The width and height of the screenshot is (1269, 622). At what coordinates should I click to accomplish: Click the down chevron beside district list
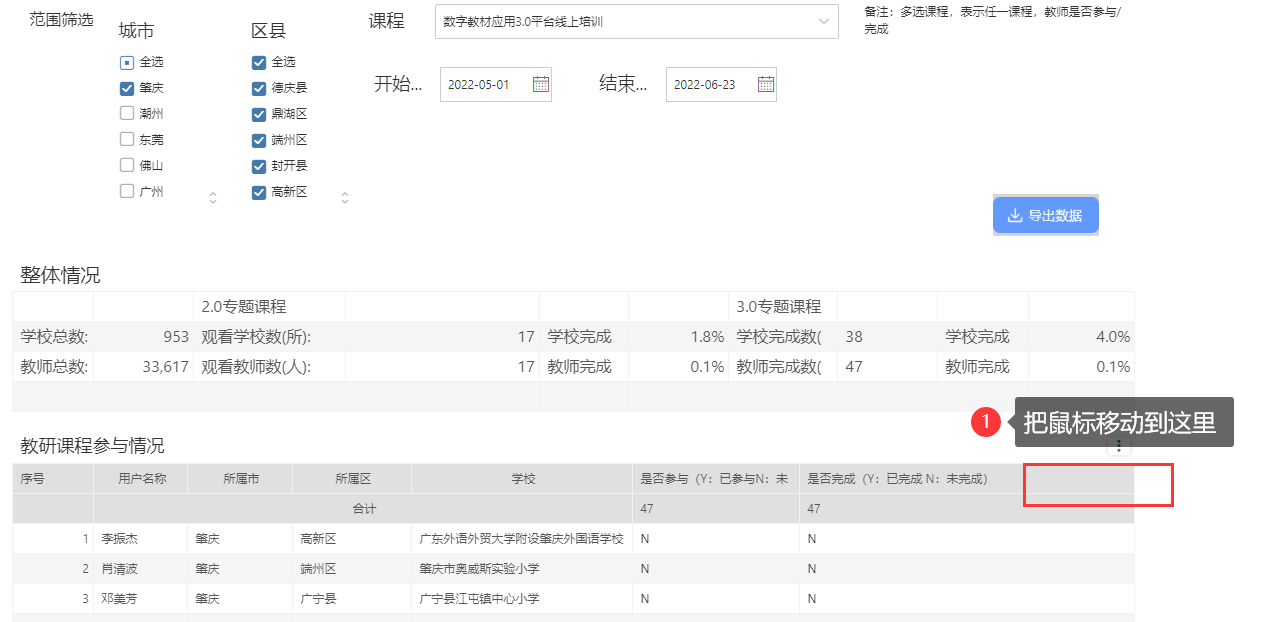coord(345,200)
